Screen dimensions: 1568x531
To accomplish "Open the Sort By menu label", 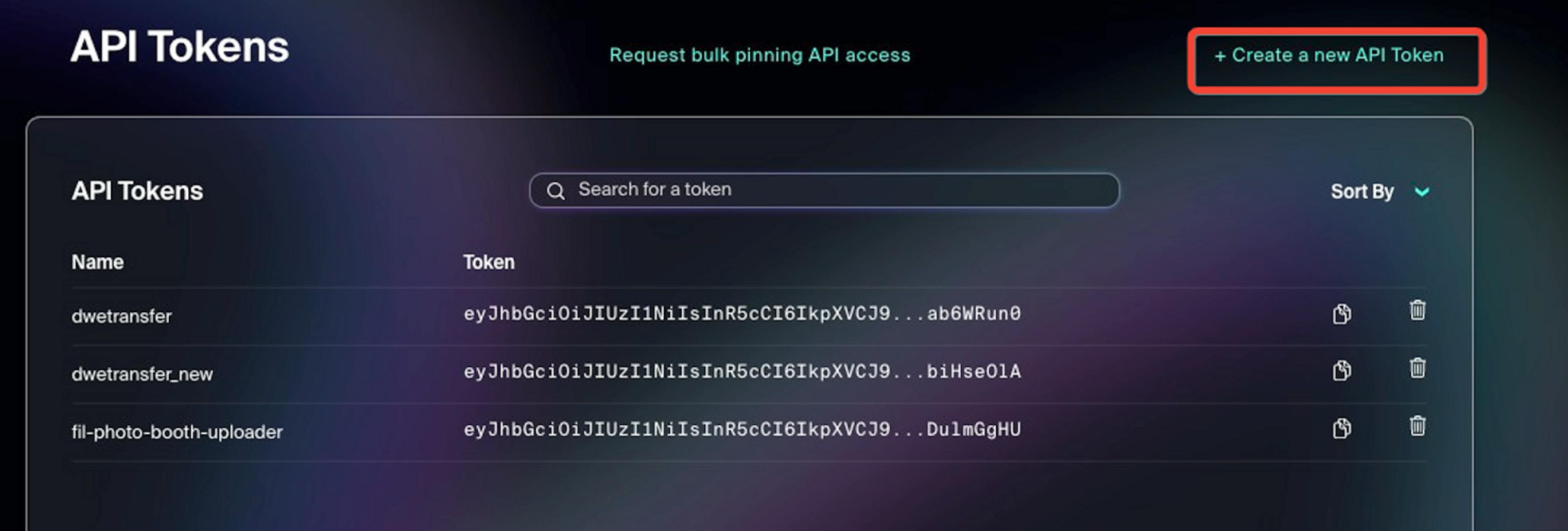I will click(1362, 191).
